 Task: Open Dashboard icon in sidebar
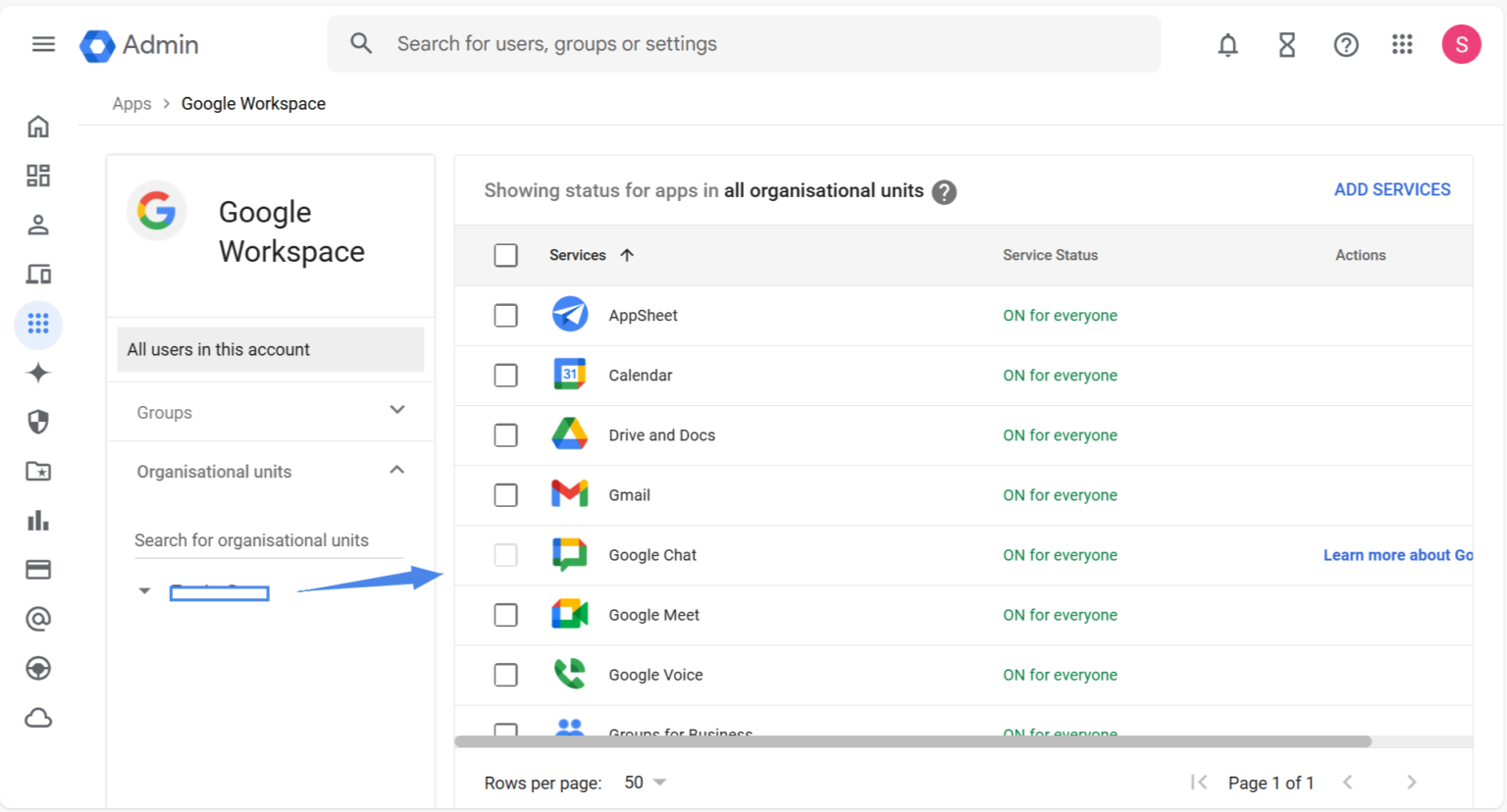coord(38,176)
